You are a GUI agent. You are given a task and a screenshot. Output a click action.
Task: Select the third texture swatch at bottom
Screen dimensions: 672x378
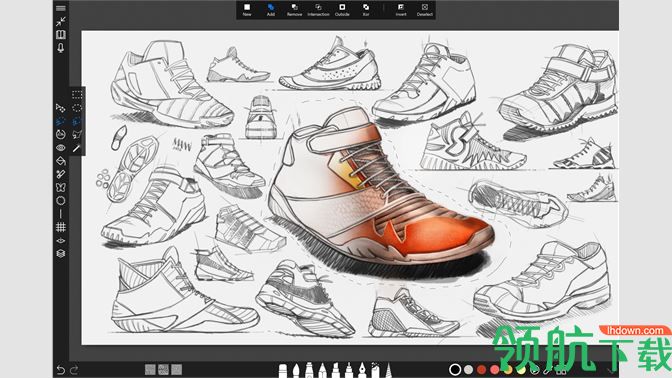(177, 369)
